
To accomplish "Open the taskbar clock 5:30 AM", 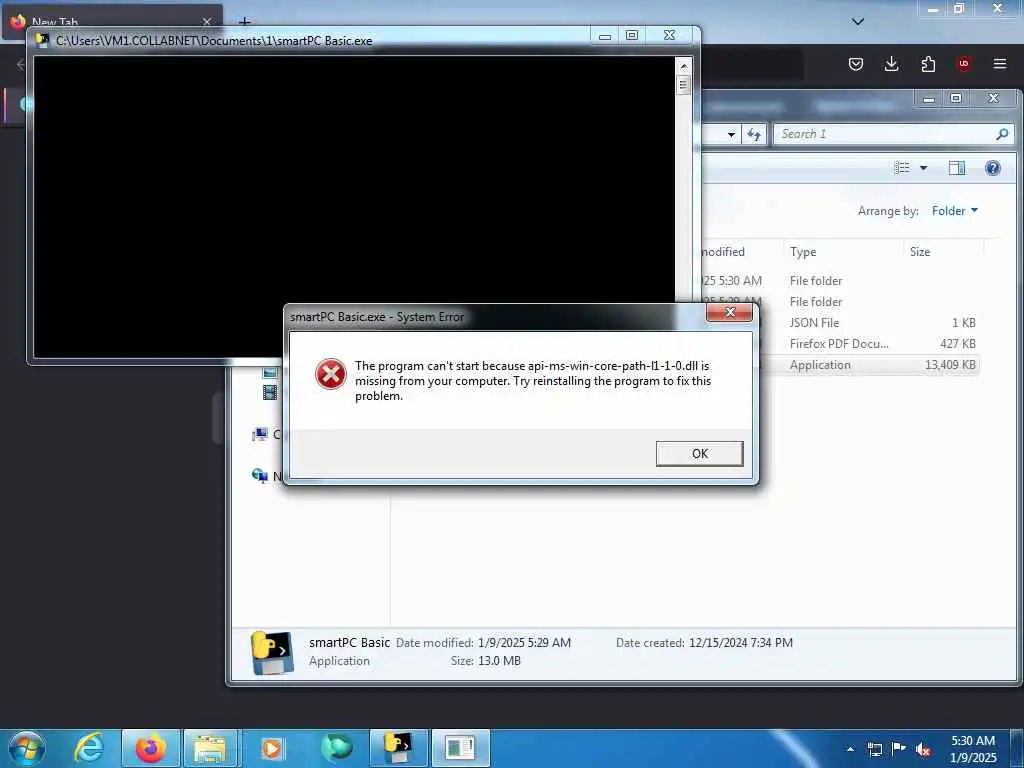I will [973, 749].
